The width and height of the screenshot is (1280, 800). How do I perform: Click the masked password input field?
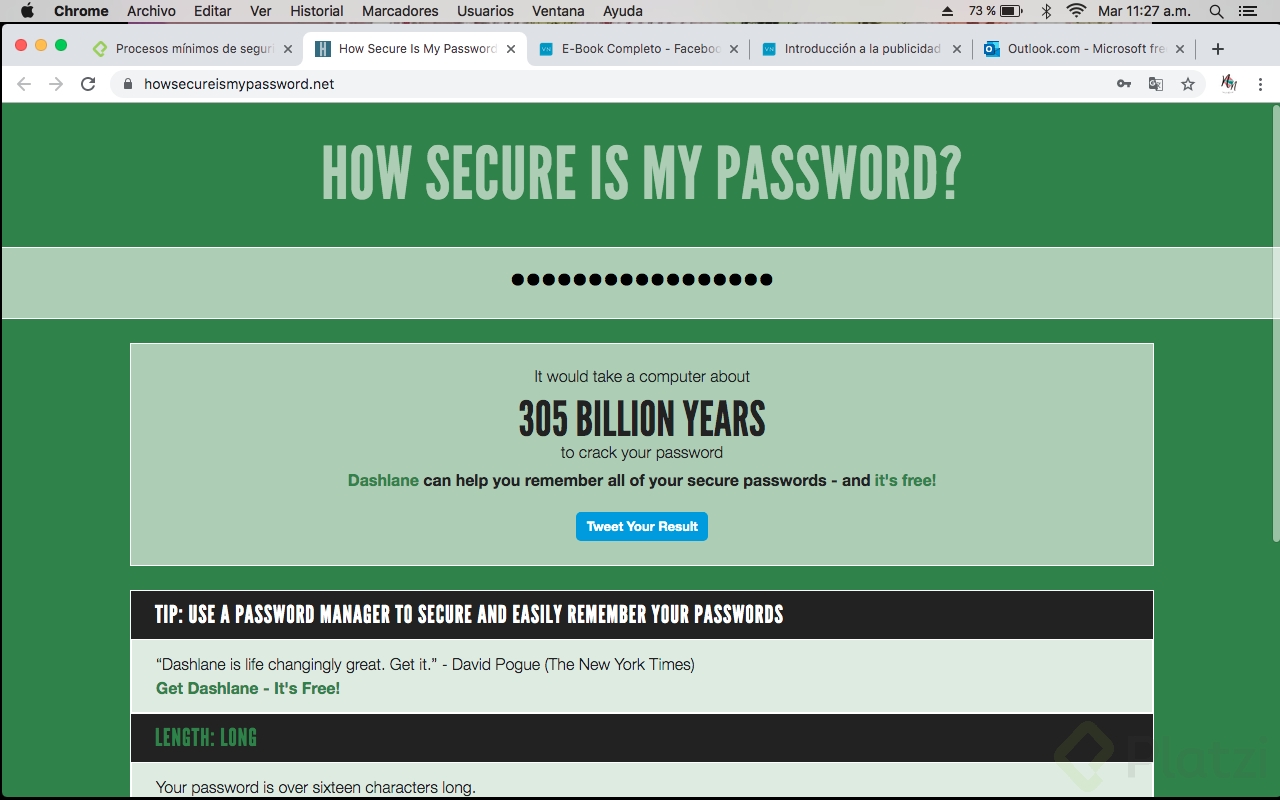click(x=641, y=280)
